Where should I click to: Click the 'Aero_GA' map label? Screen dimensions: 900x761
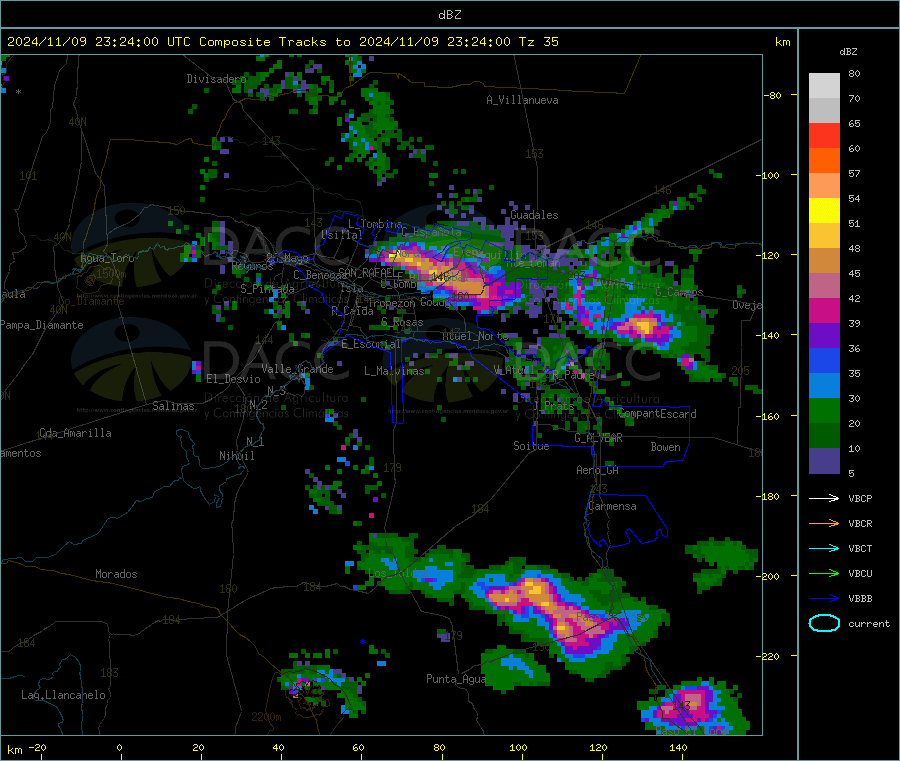598,470
